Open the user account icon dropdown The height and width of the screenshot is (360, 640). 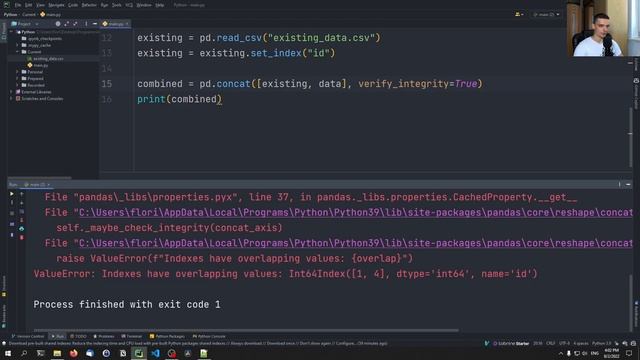click(519, 15)
